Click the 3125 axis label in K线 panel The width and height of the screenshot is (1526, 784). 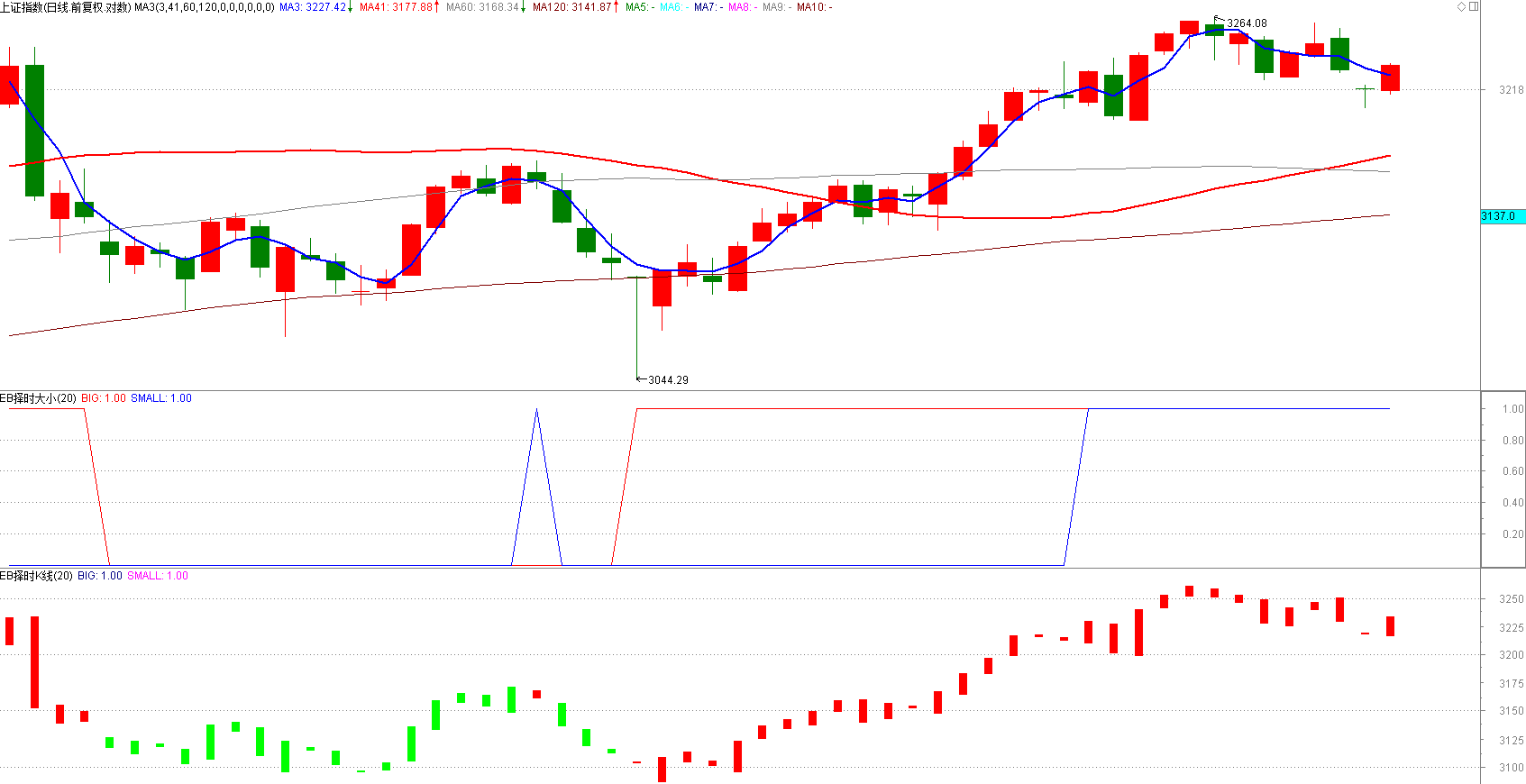(x=1512, y=741)
